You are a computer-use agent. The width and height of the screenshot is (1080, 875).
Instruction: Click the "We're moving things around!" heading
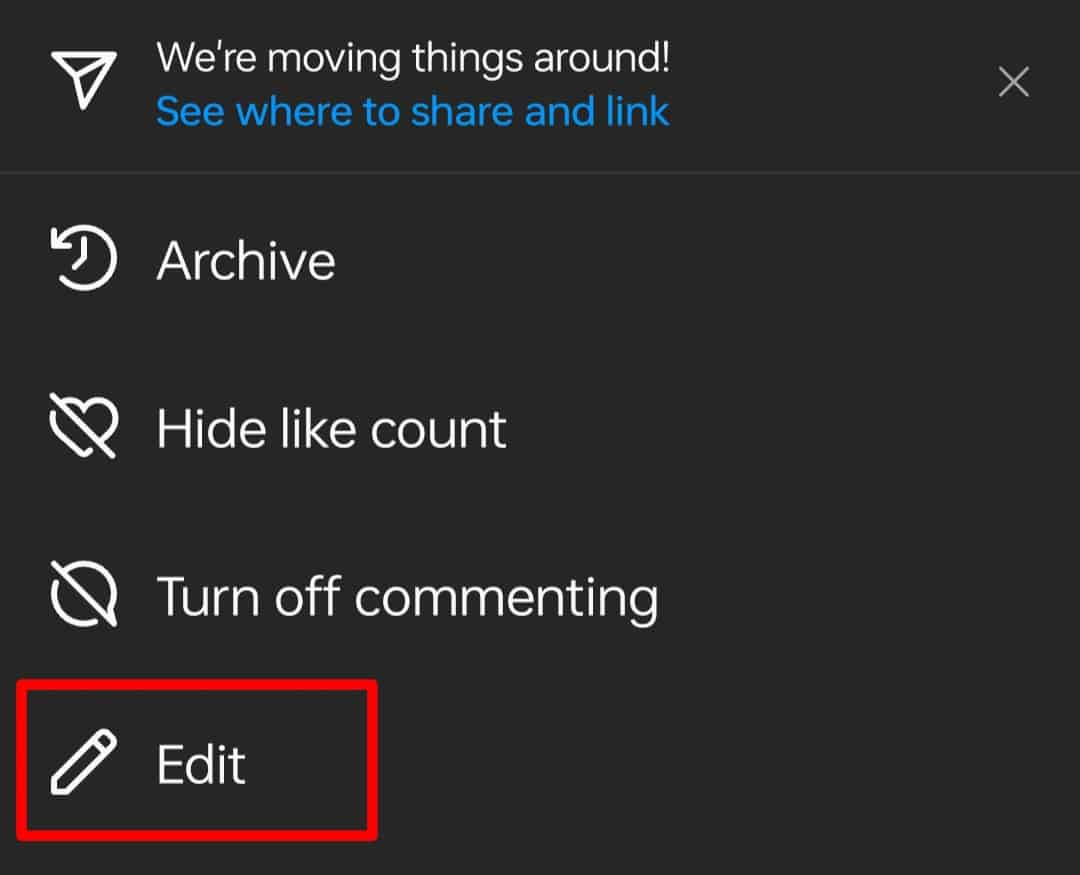413,58
